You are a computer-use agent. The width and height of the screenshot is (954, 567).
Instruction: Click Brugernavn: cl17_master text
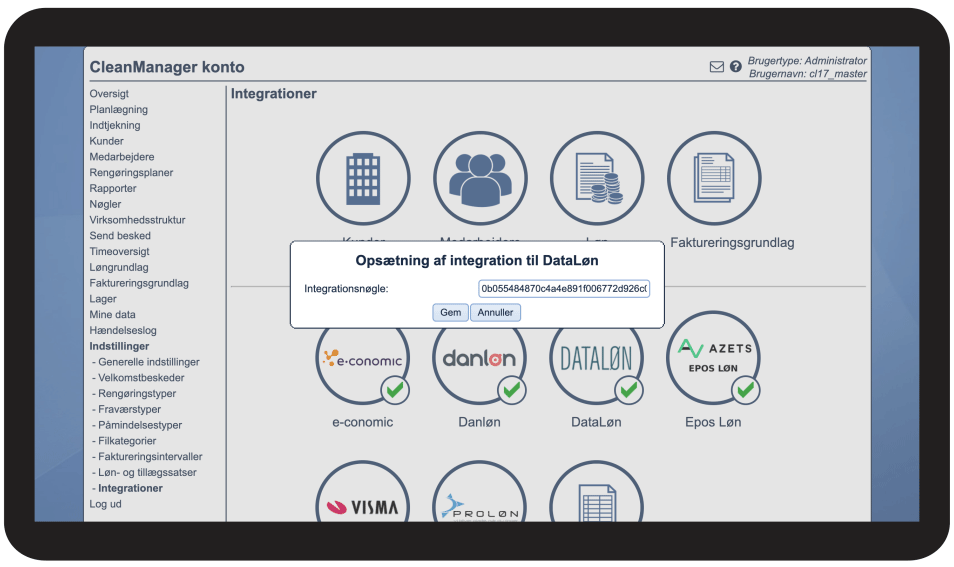807,74
